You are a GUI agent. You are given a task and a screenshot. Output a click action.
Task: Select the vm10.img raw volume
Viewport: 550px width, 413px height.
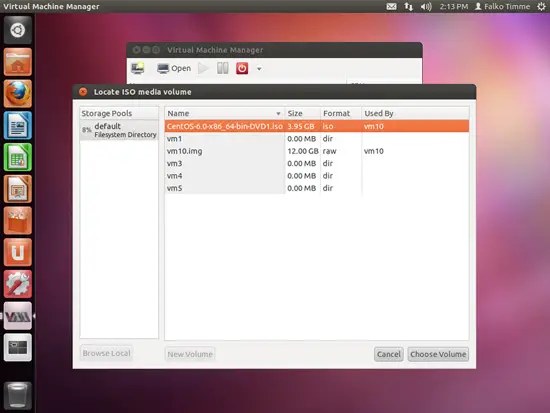click(317, 151)
